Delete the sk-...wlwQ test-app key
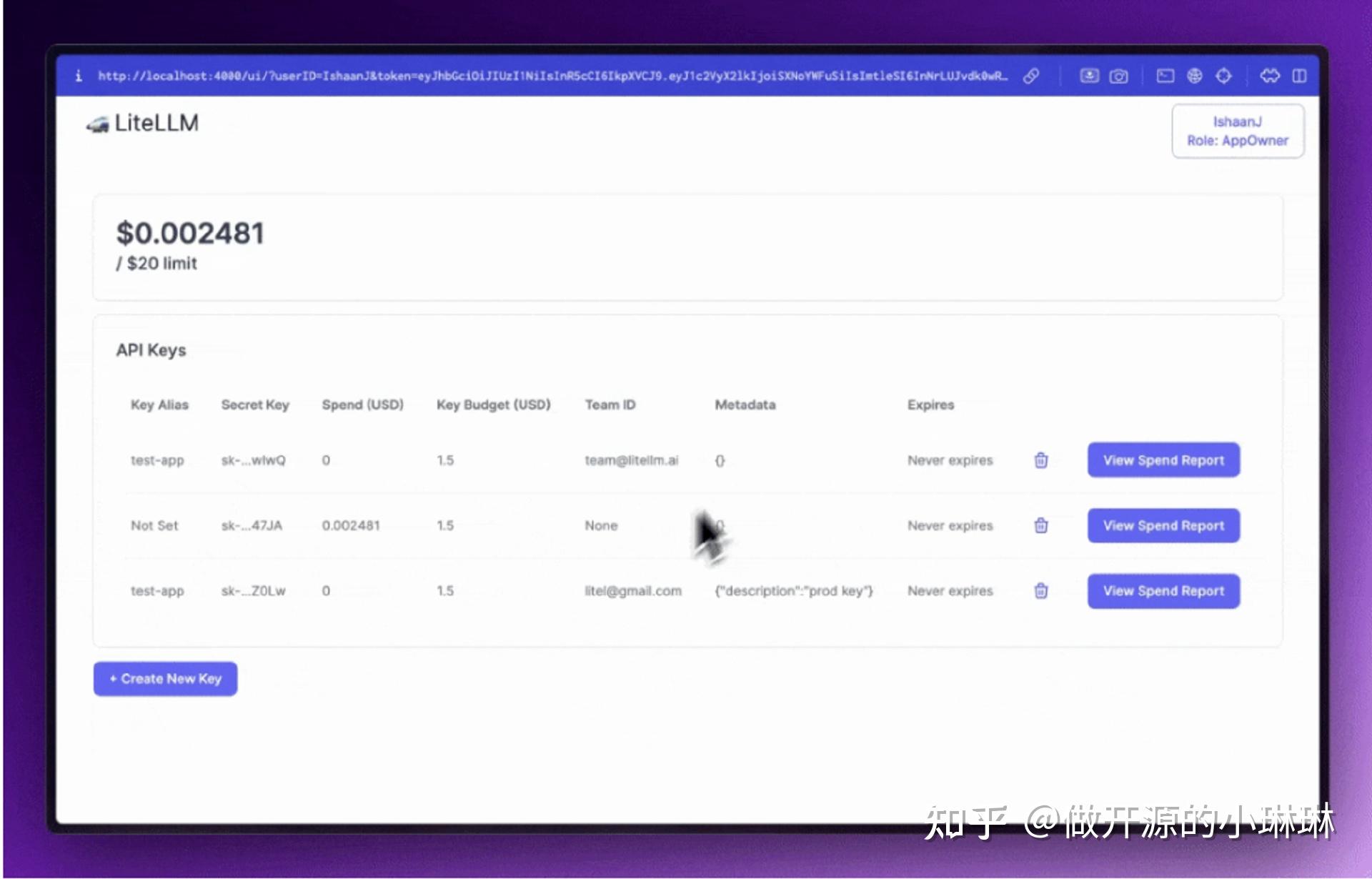The height and width of the screenshot is (879, 1372). (1041, 460)
